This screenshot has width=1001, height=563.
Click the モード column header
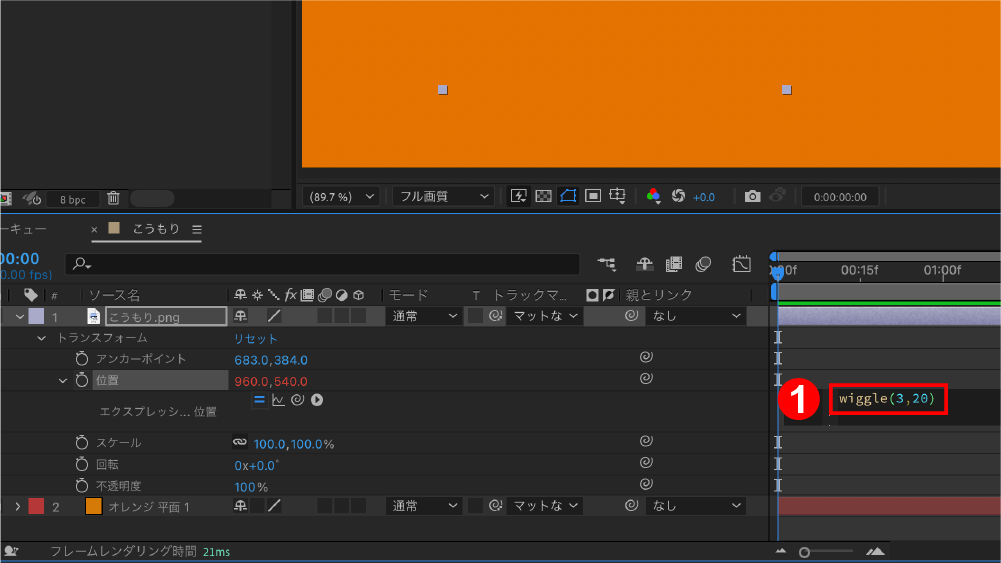click(x=409, y=295)
